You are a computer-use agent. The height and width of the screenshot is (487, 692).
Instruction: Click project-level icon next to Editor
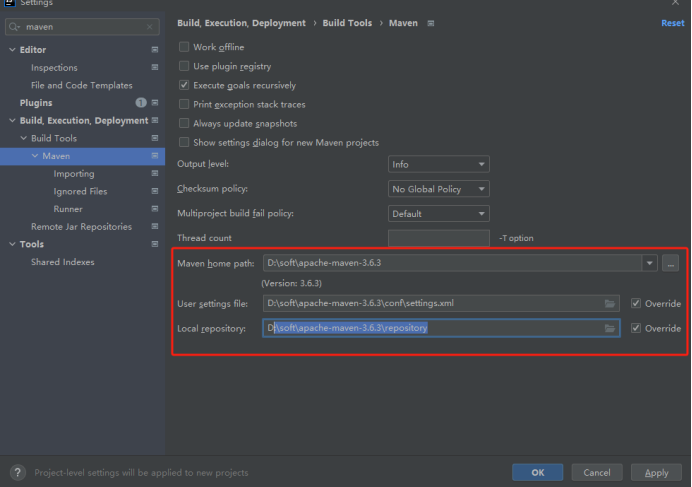click(155, 49)
